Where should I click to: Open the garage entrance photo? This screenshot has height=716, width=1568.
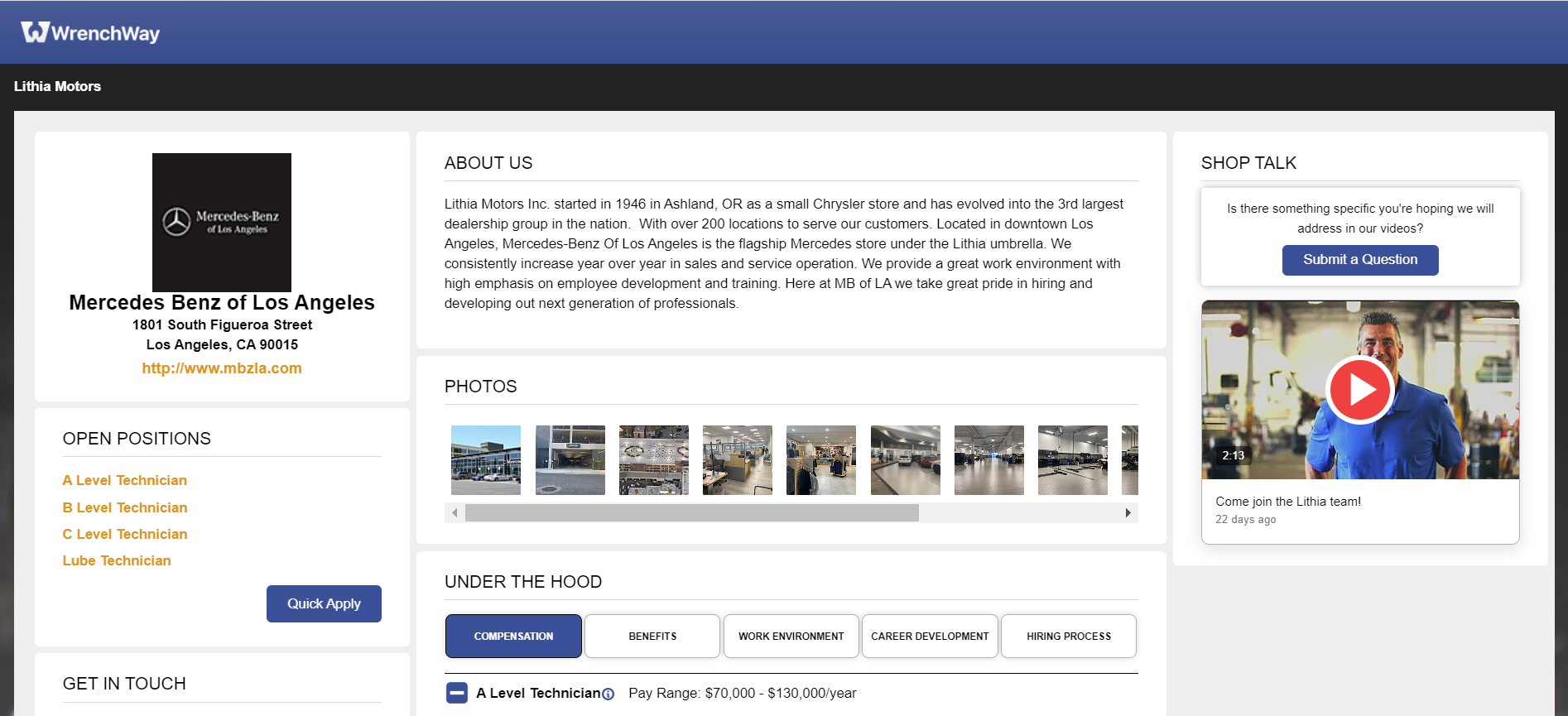(570, 460)
